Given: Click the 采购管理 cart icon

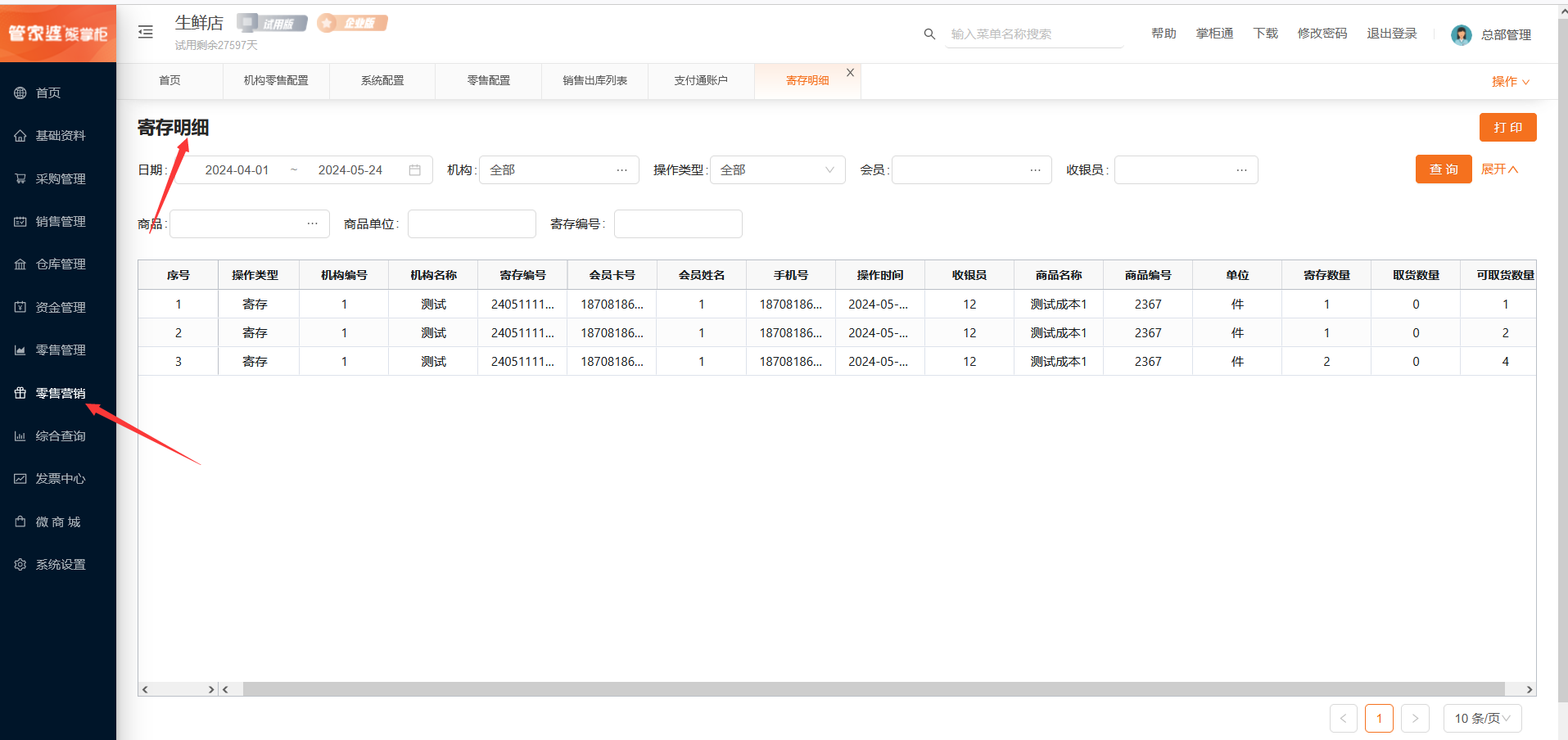Looking at the screenshot, I should pyautogui.click(x=20, y=178).
